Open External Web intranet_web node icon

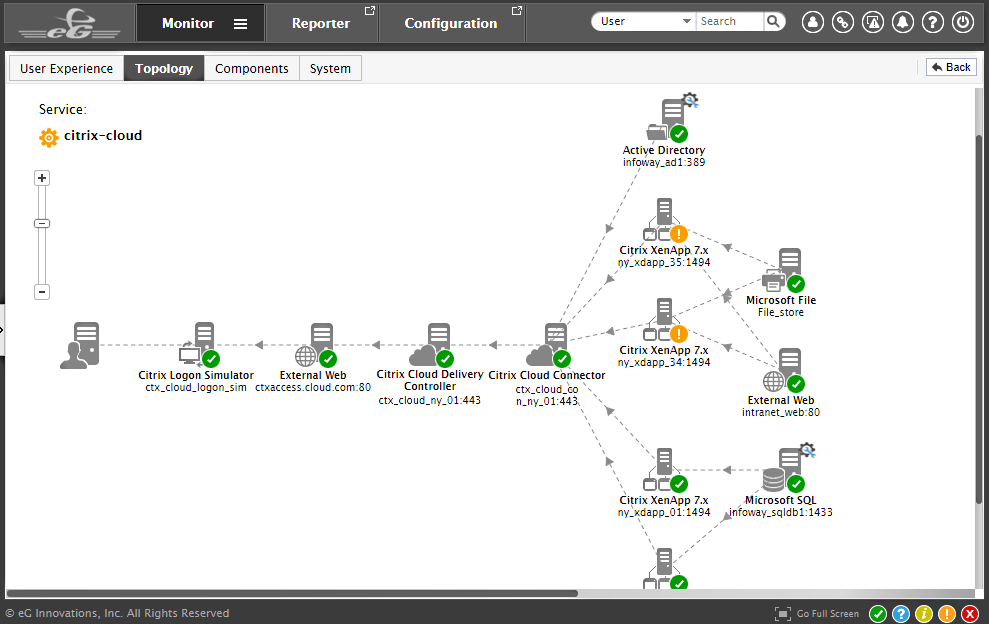783,370
